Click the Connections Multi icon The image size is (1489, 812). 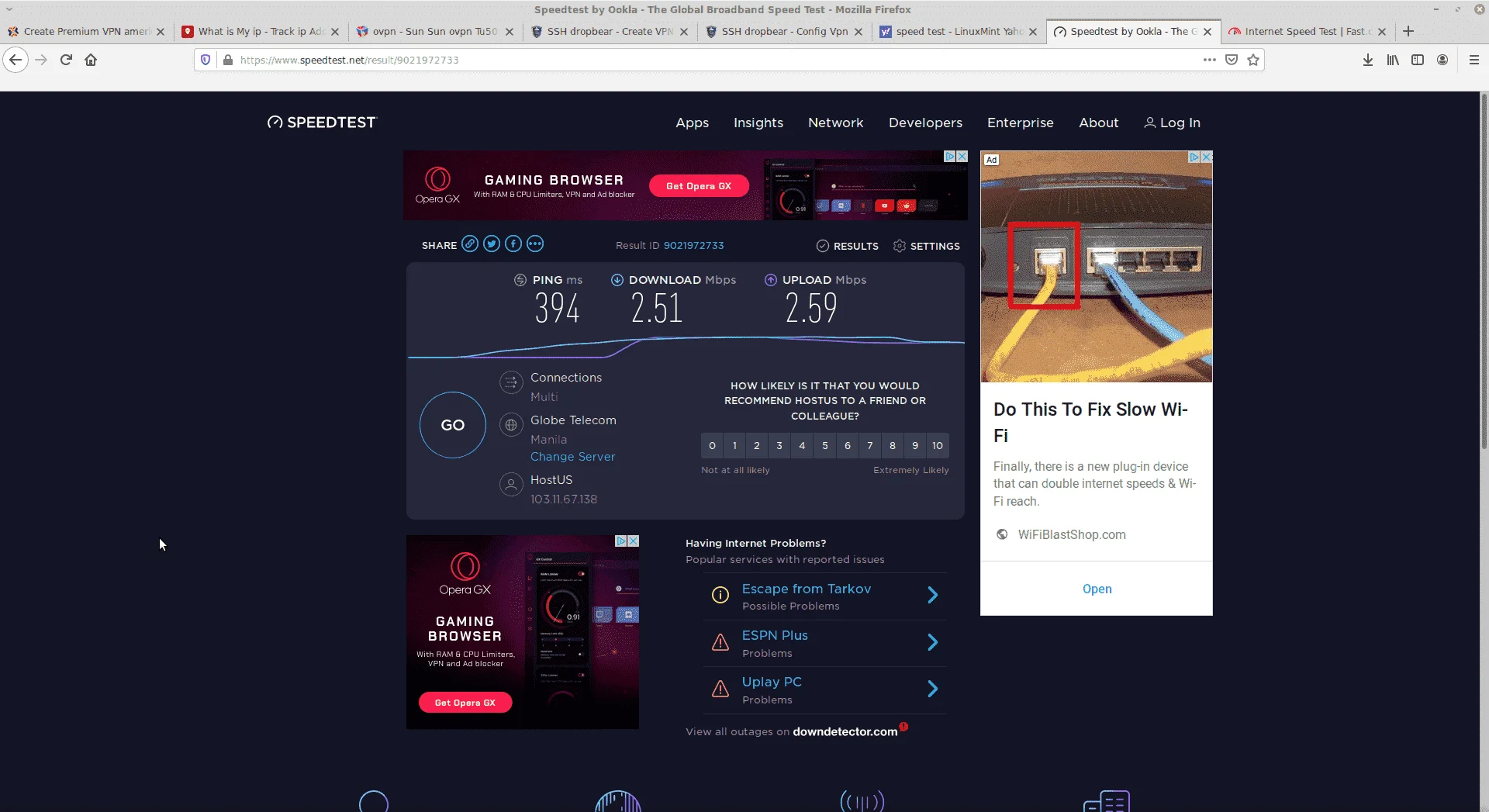click(510, 382)
